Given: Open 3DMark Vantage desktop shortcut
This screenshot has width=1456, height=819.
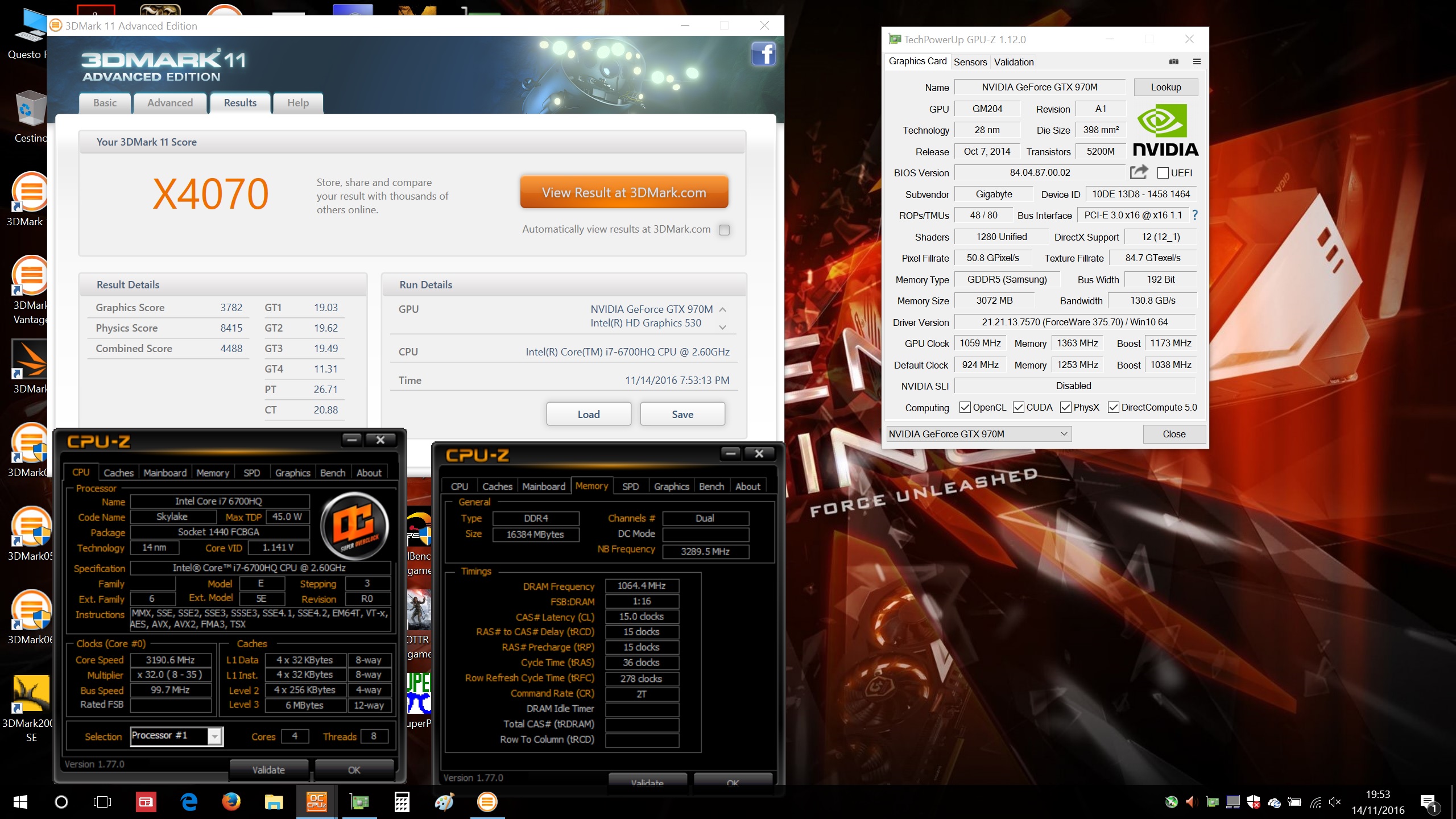Looking at the screenshot, I should (x=30, y=290).
